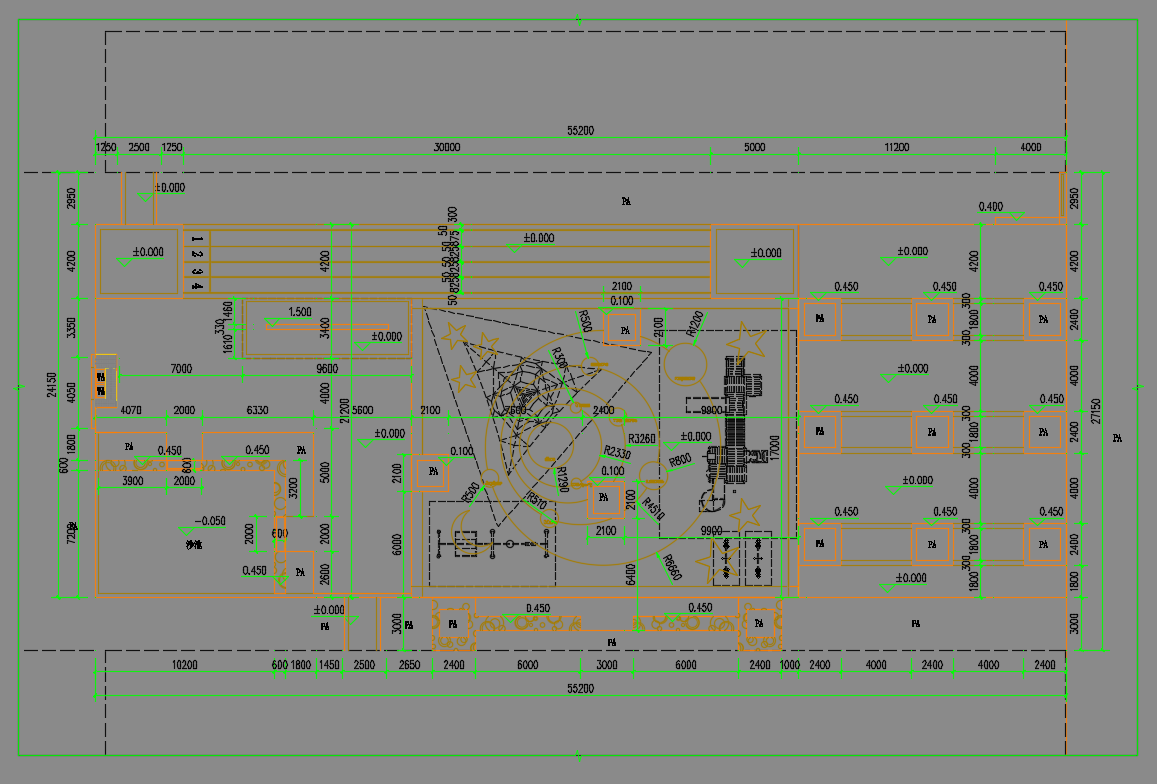Click the 6330 dimension text
Viewport: 1157px width, 784px height.
pyautogui.click(x=257, y=410)
